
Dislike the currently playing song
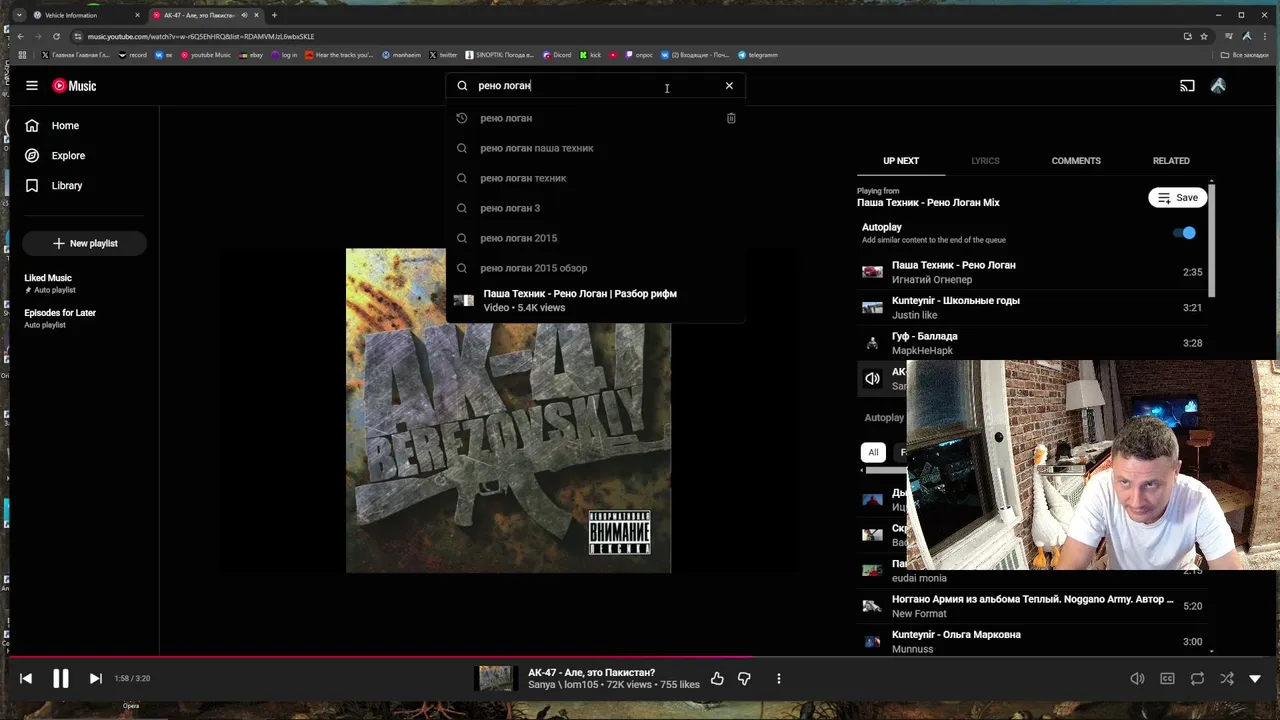[x=744, y=678]
